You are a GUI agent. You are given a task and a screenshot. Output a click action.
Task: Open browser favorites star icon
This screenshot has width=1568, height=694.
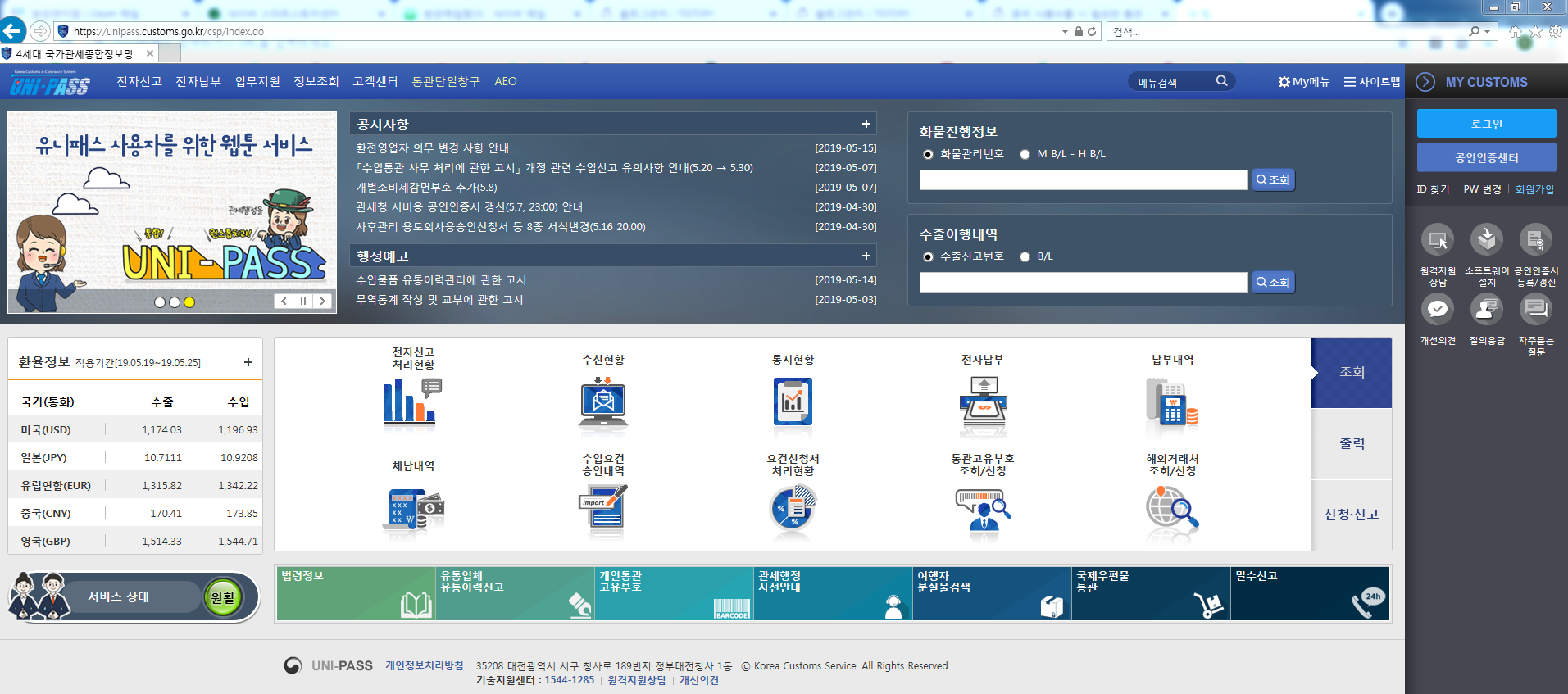point(1535,31)
